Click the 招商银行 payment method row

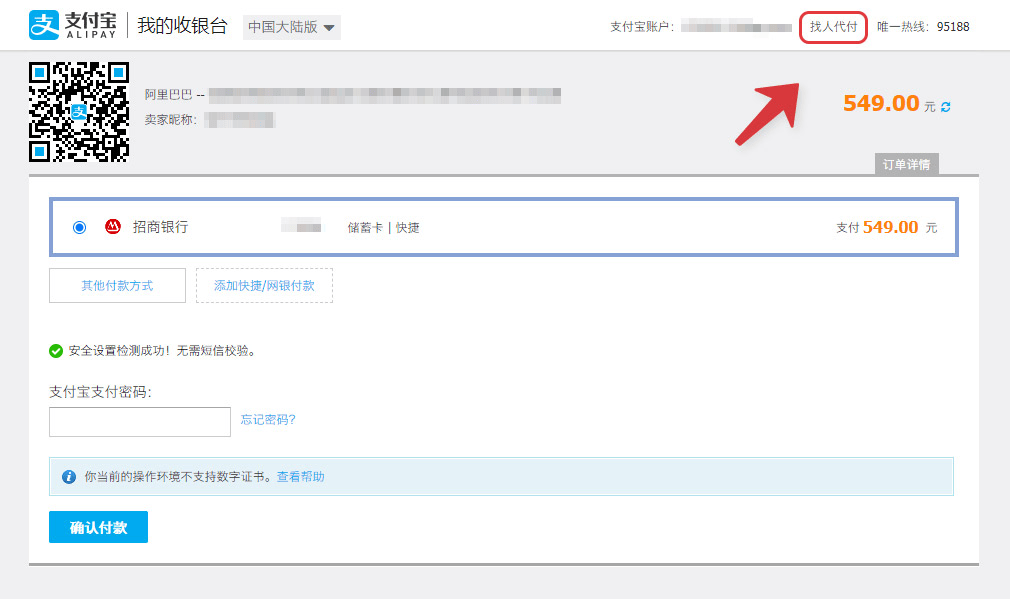(x=504, y=227)
